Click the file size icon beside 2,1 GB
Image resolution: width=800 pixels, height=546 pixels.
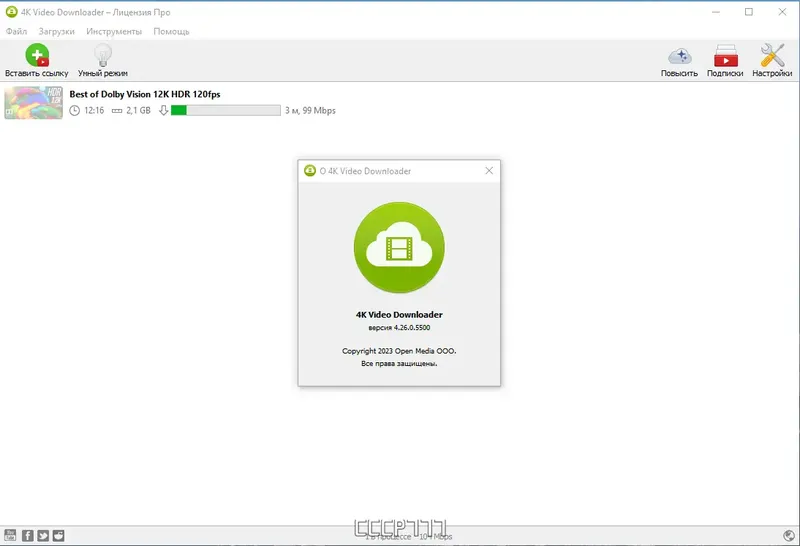[x=117, y=111]
